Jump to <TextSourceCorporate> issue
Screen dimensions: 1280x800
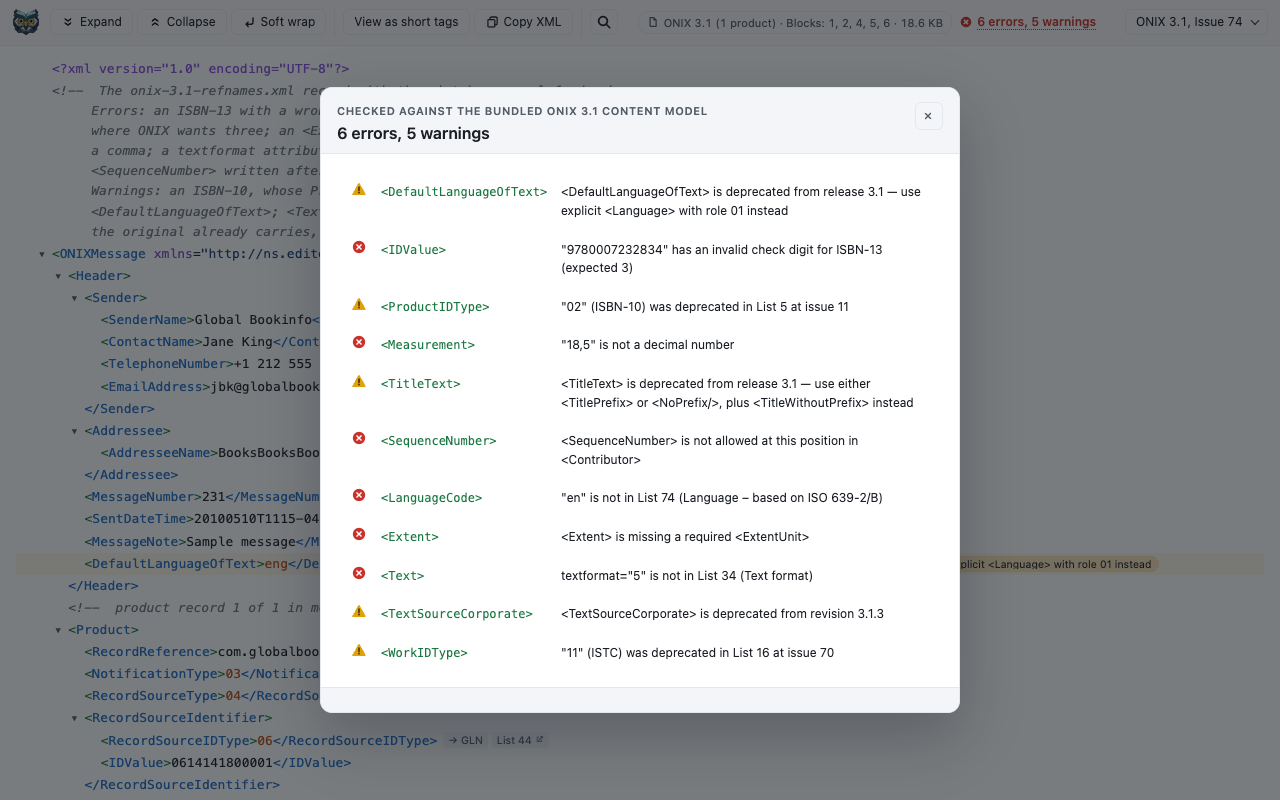pos(457,614)
